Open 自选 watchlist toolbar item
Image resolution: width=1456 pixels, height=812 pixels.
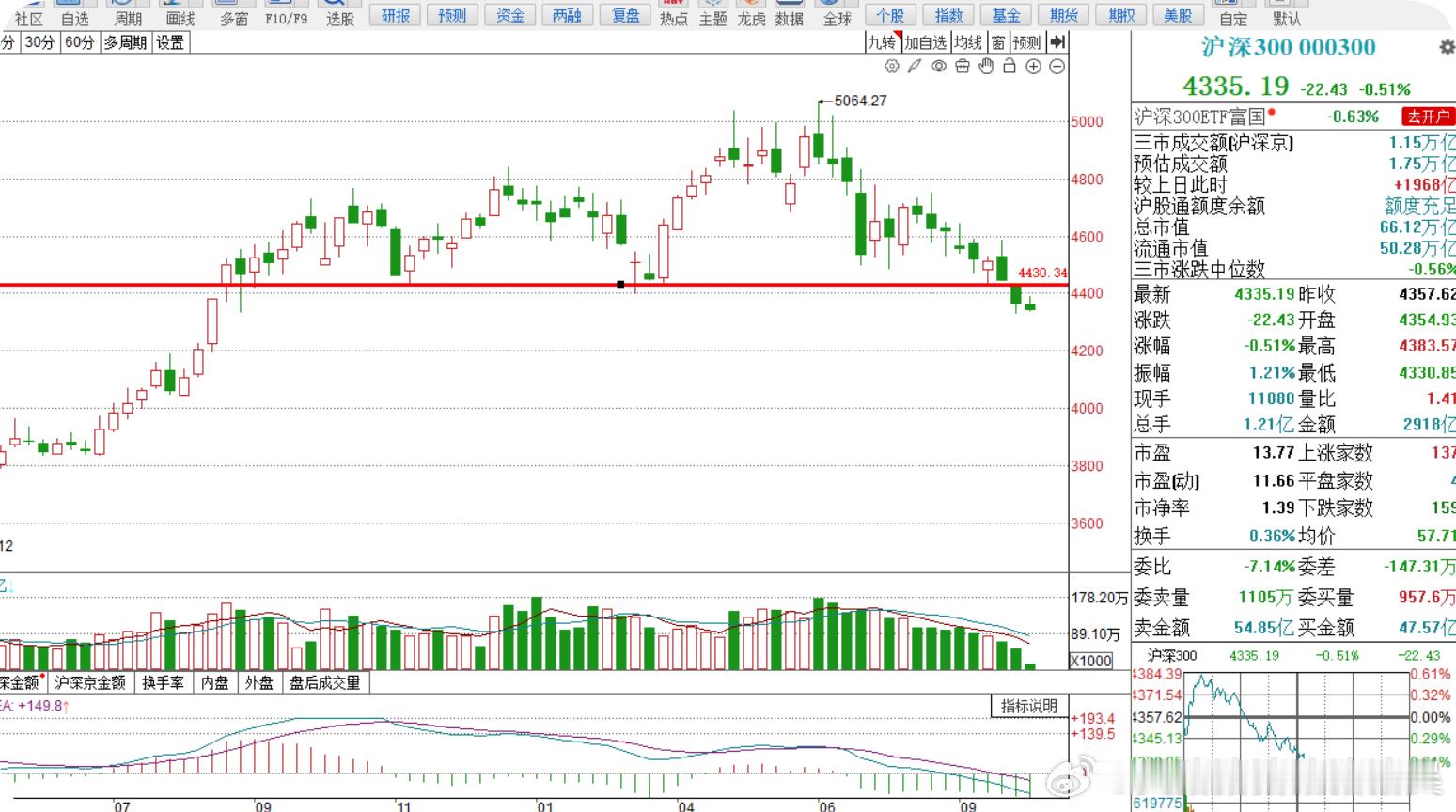tap(75, 12)
